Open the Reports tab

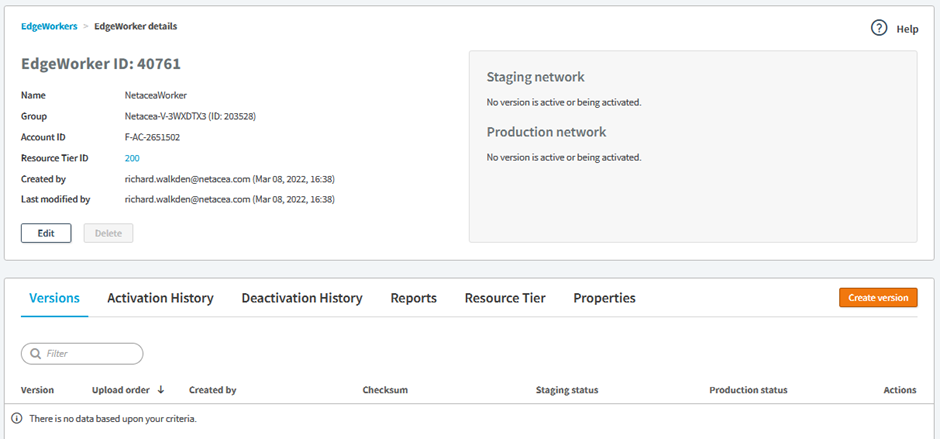click(413, 298)
